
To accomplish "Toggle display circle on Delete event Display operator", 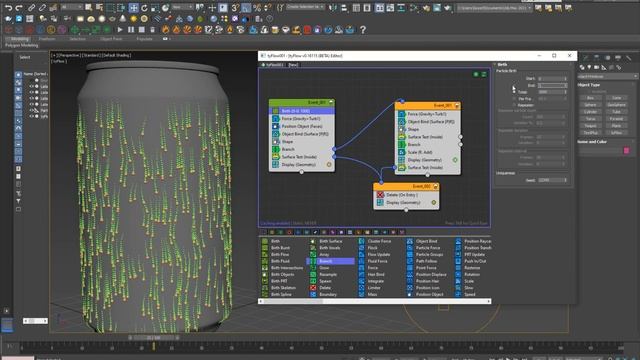I will 433,202.
